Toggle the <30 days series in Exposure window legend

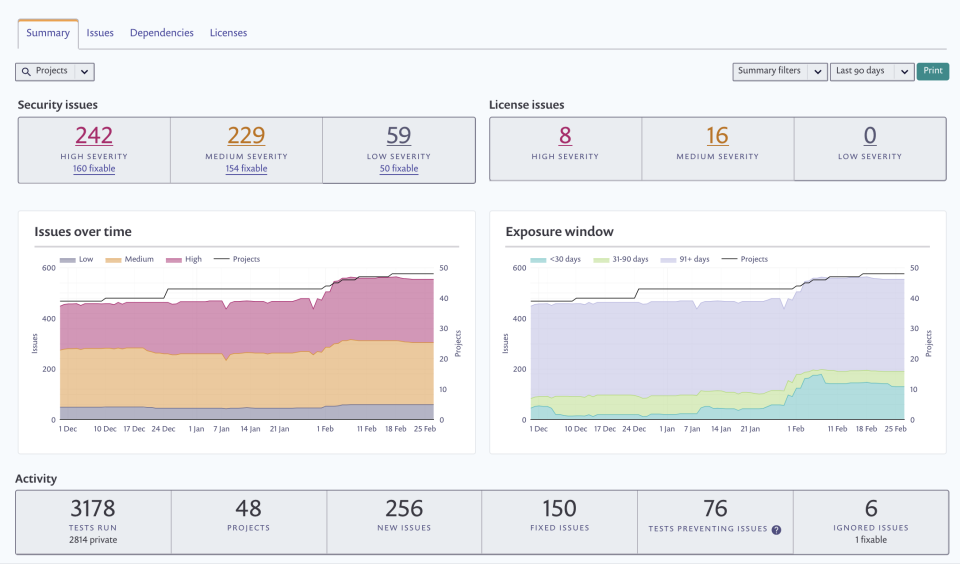(x=555, y=260)
